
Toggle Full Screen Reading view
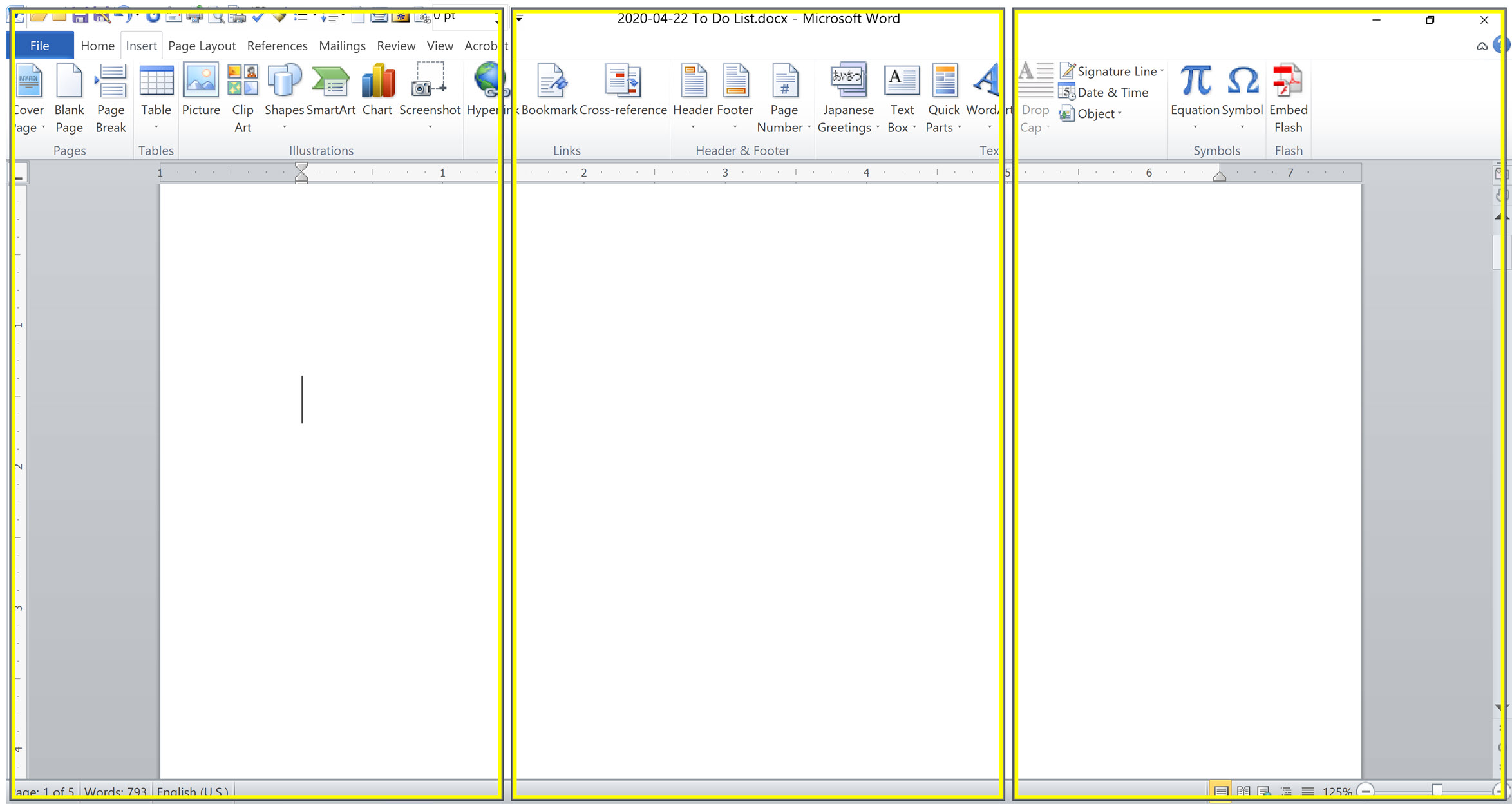(x=1243, y=791)
